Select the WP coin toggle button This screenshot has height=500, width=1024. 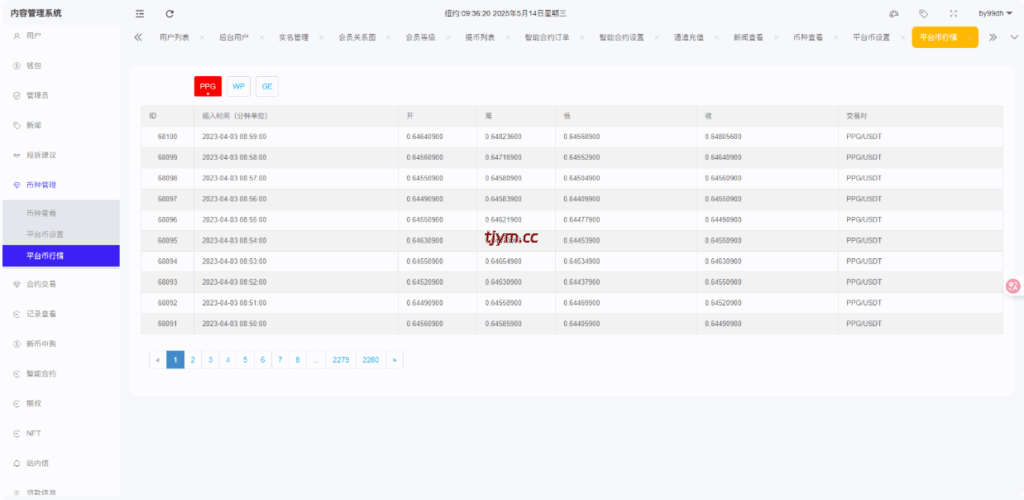point(239,87)
